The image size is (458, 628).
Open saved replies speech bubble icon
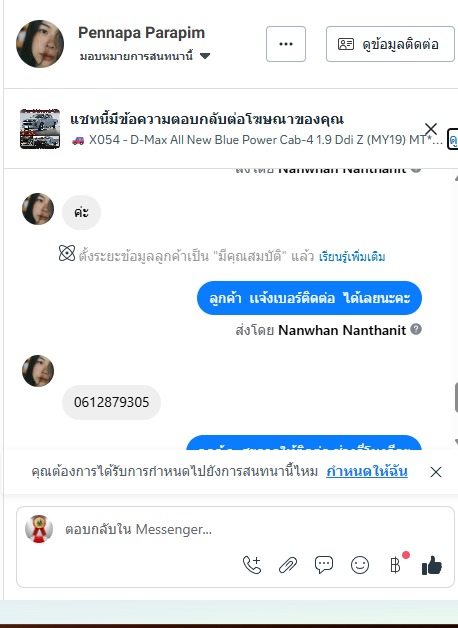point(323,565)
